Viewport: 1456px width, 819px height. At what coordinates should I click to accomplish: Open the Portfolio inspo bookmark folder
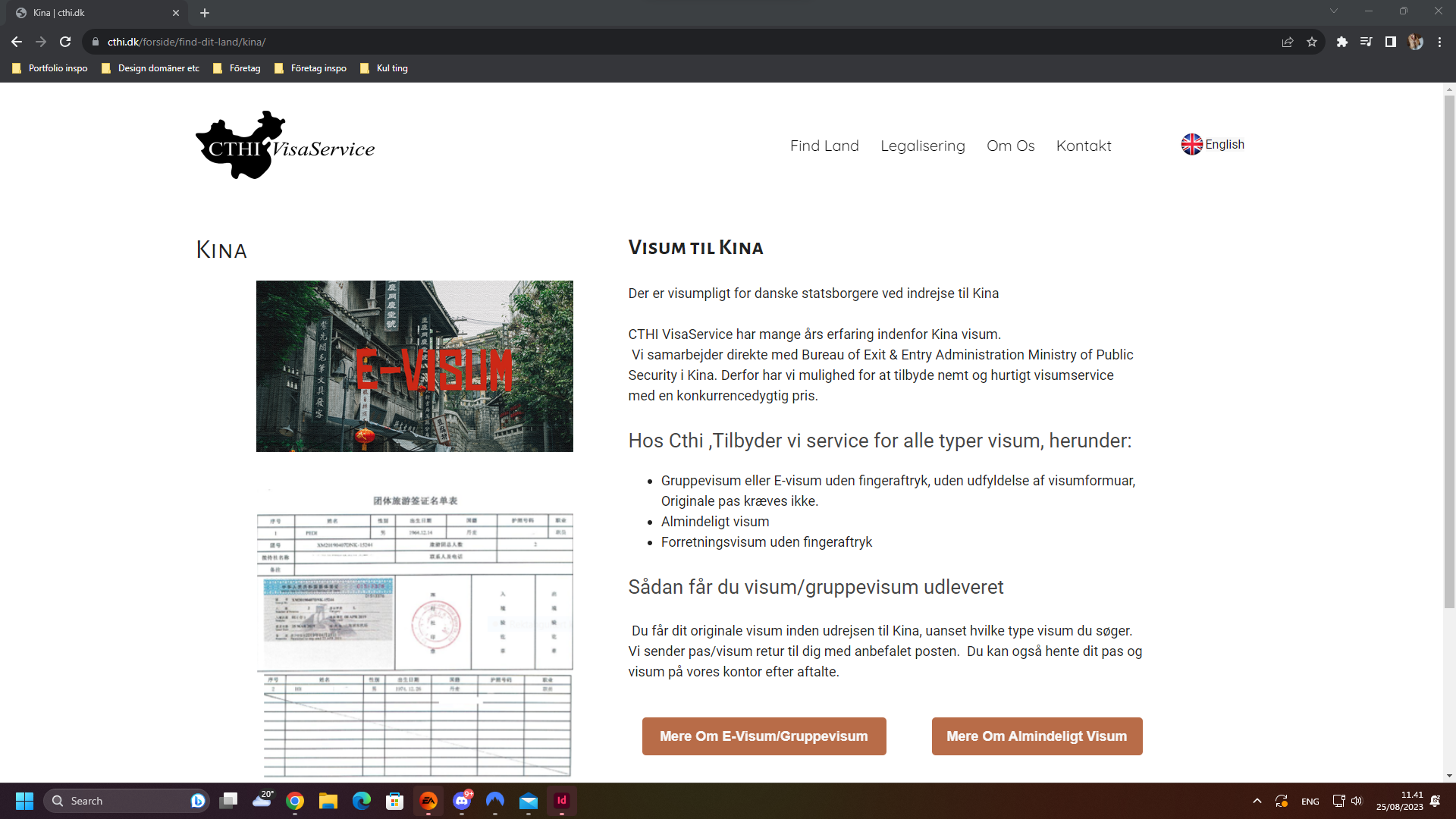click(50, 68)
